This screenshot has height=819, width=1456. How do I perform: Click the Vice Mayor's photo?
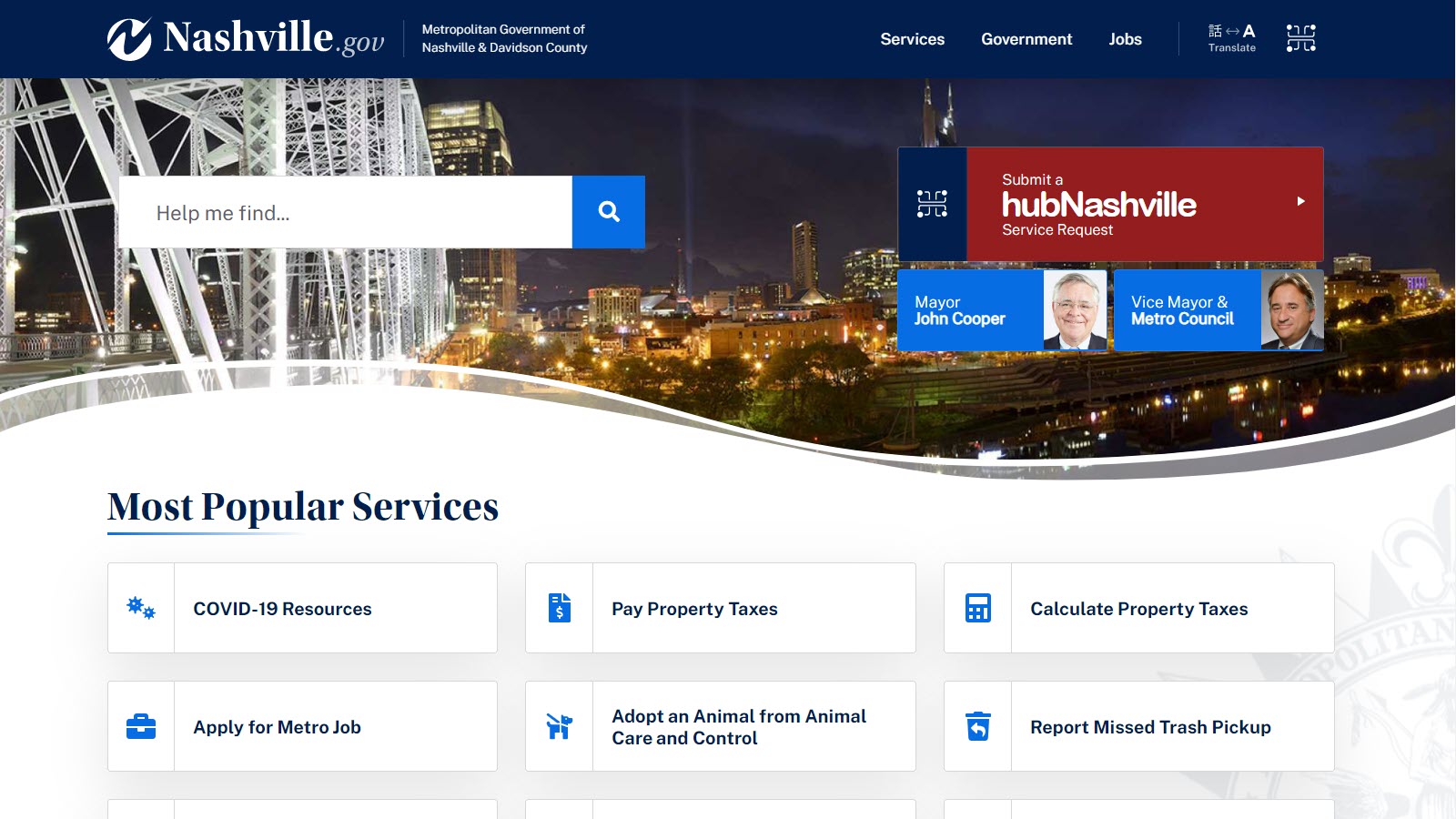pos(1292,310)
